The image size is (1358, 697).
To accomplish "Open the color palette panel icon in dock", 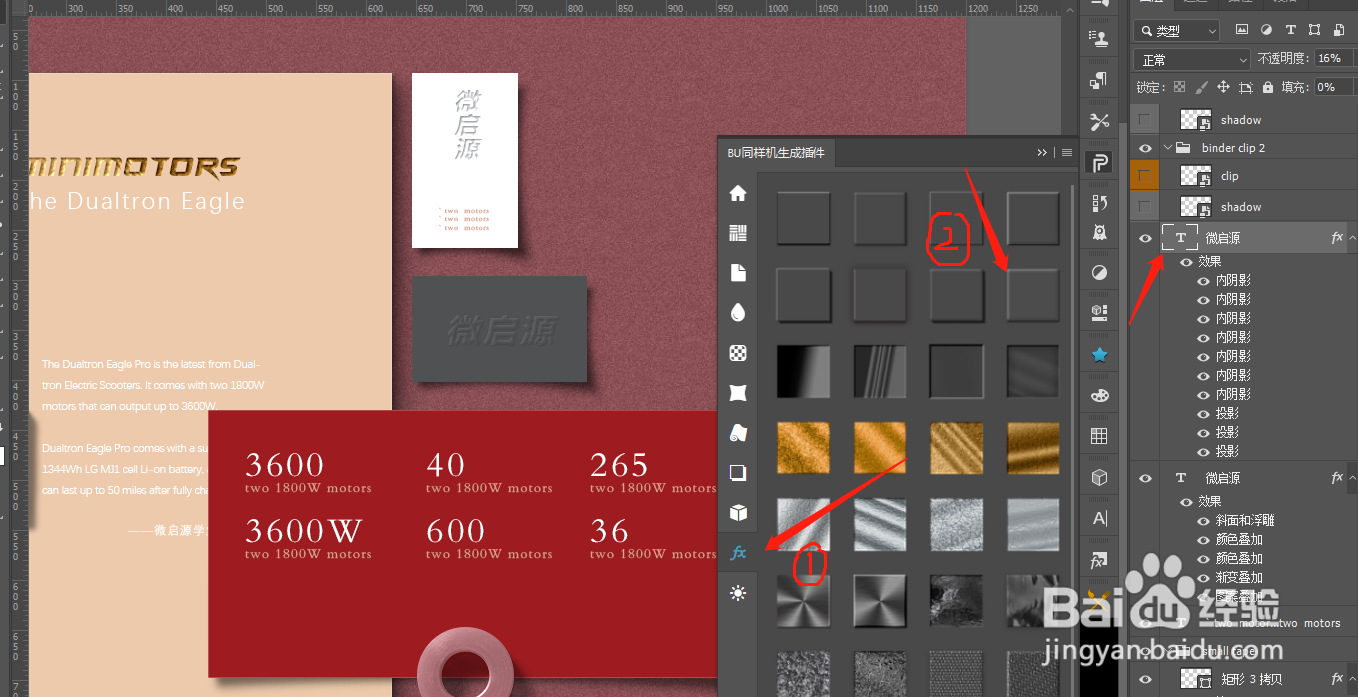I will 1100,395.
